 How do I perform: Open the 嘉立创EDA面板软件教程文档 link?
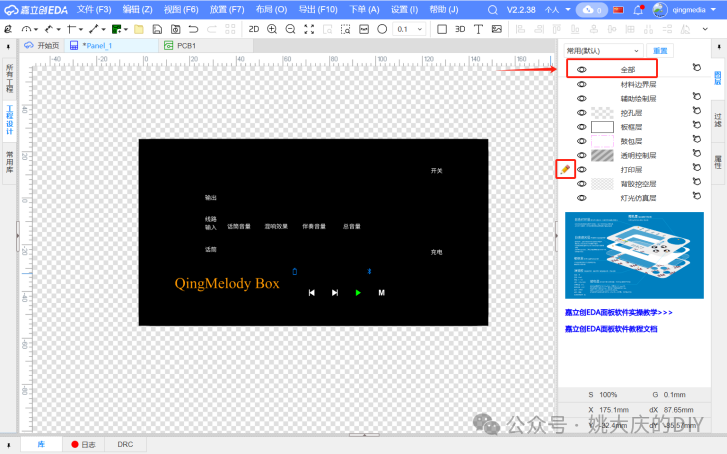click(x=611, y=329)
